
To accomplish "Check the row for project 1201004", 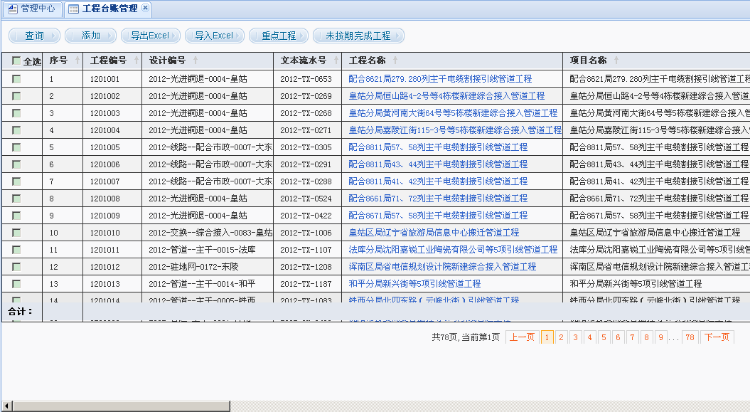I will (x=16, y=130).
